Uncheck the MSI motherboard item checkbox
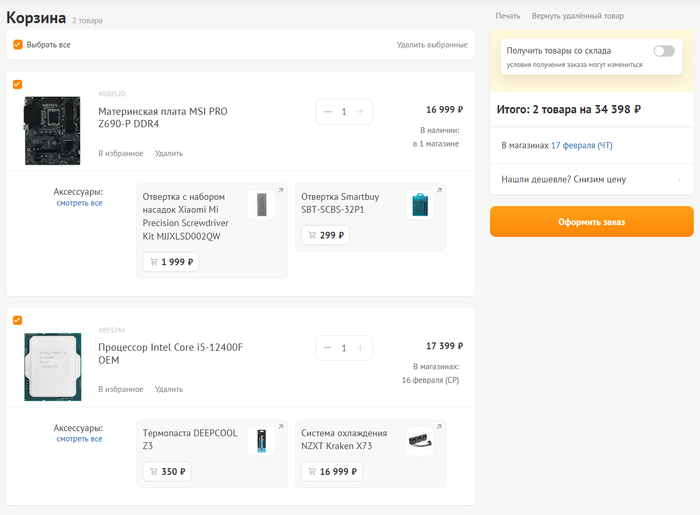The height and width of the screenshot is (515, 700). coord(17,84)
